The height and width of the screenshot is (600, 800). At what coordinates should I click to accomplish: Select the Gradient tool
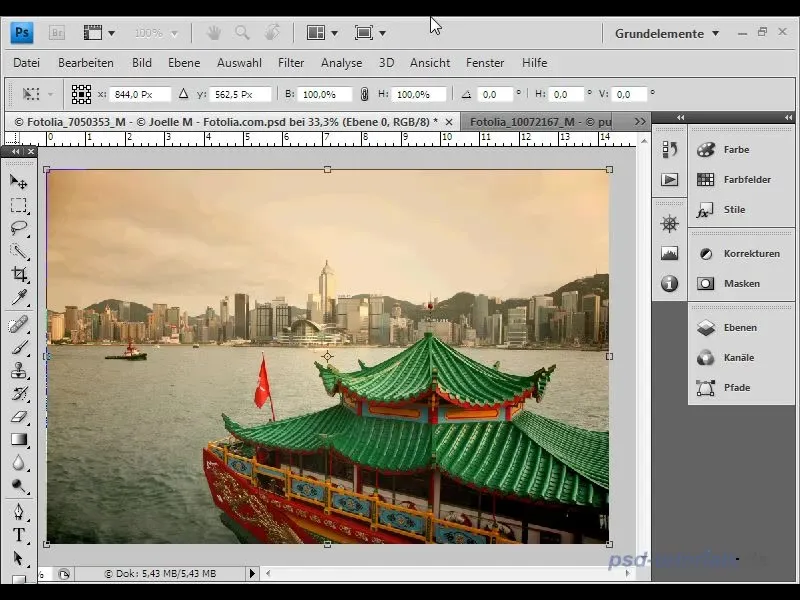pos(19,439)
